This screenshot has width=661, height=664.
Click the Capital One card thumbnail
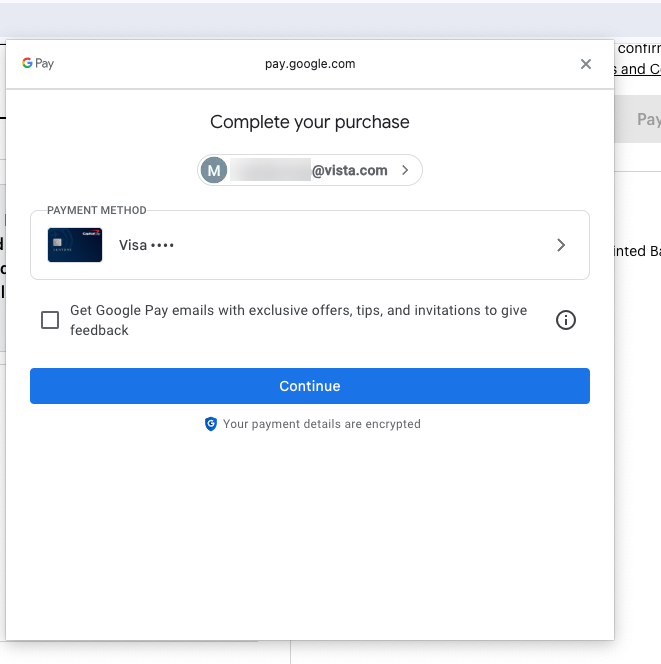coord(75,245)
